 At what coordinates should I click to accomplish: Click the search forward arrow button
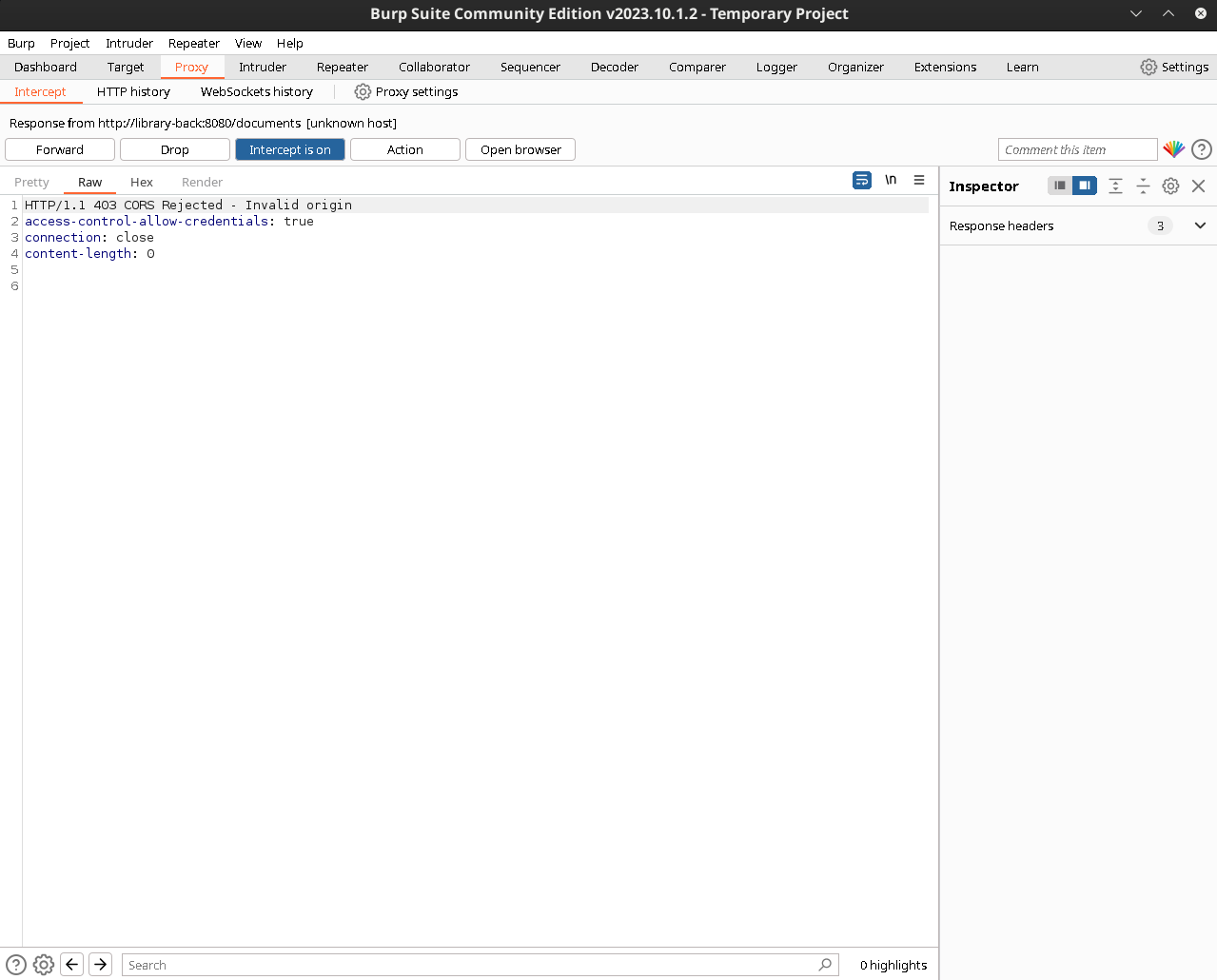point(100,964)
